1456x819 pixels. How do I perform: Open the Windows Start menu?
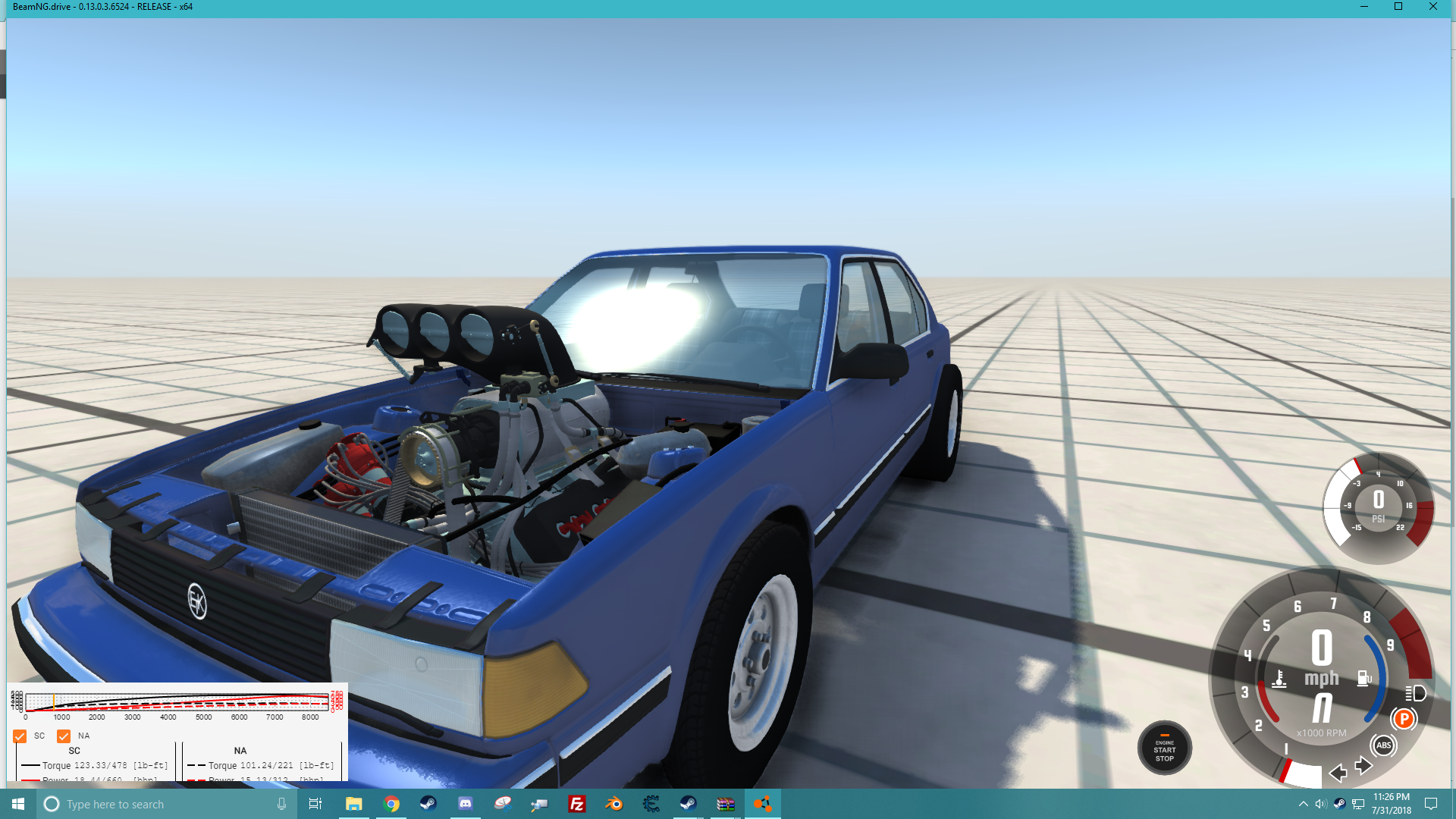pos(18,804)
